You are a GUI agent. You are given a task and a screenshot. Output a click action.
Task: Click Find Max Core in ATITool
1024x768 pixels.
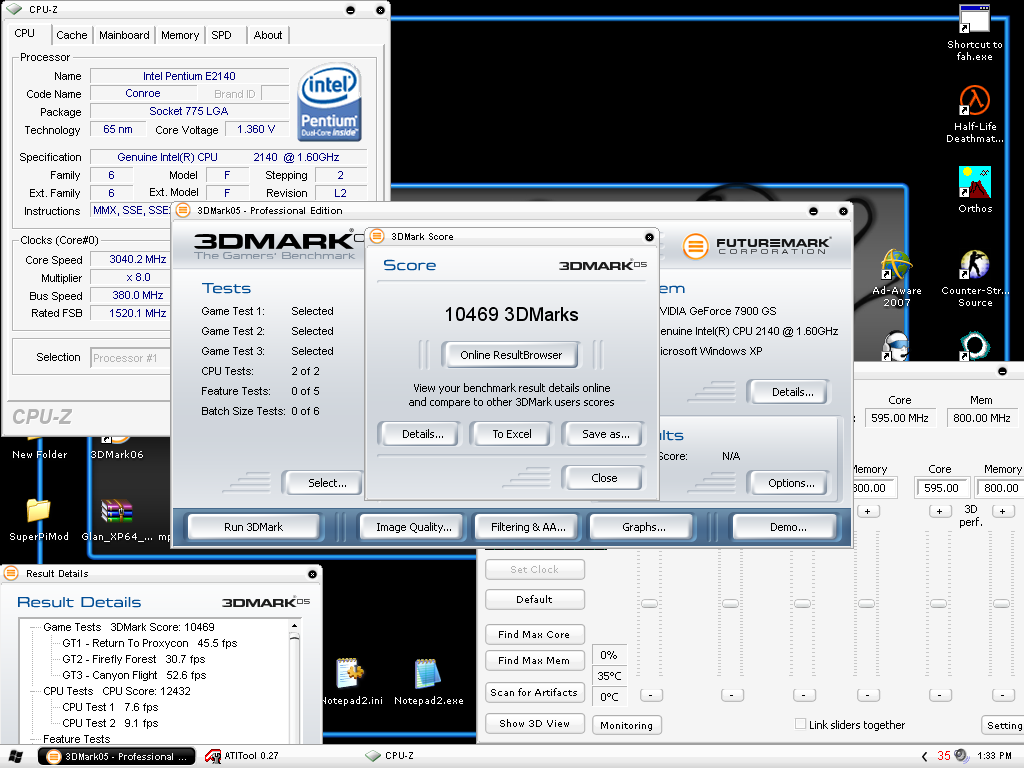[x=534, y=634]
